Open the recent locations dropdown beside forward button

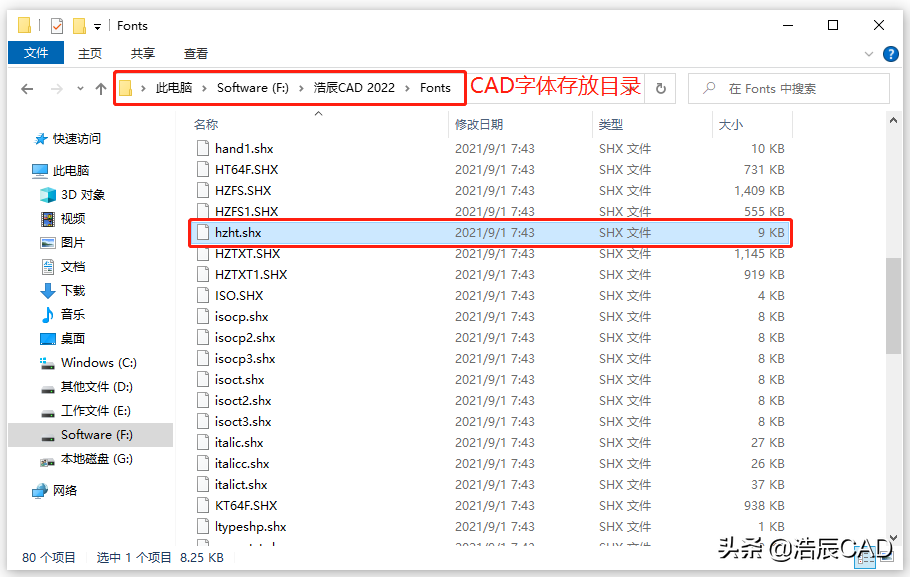coord(80,88)
